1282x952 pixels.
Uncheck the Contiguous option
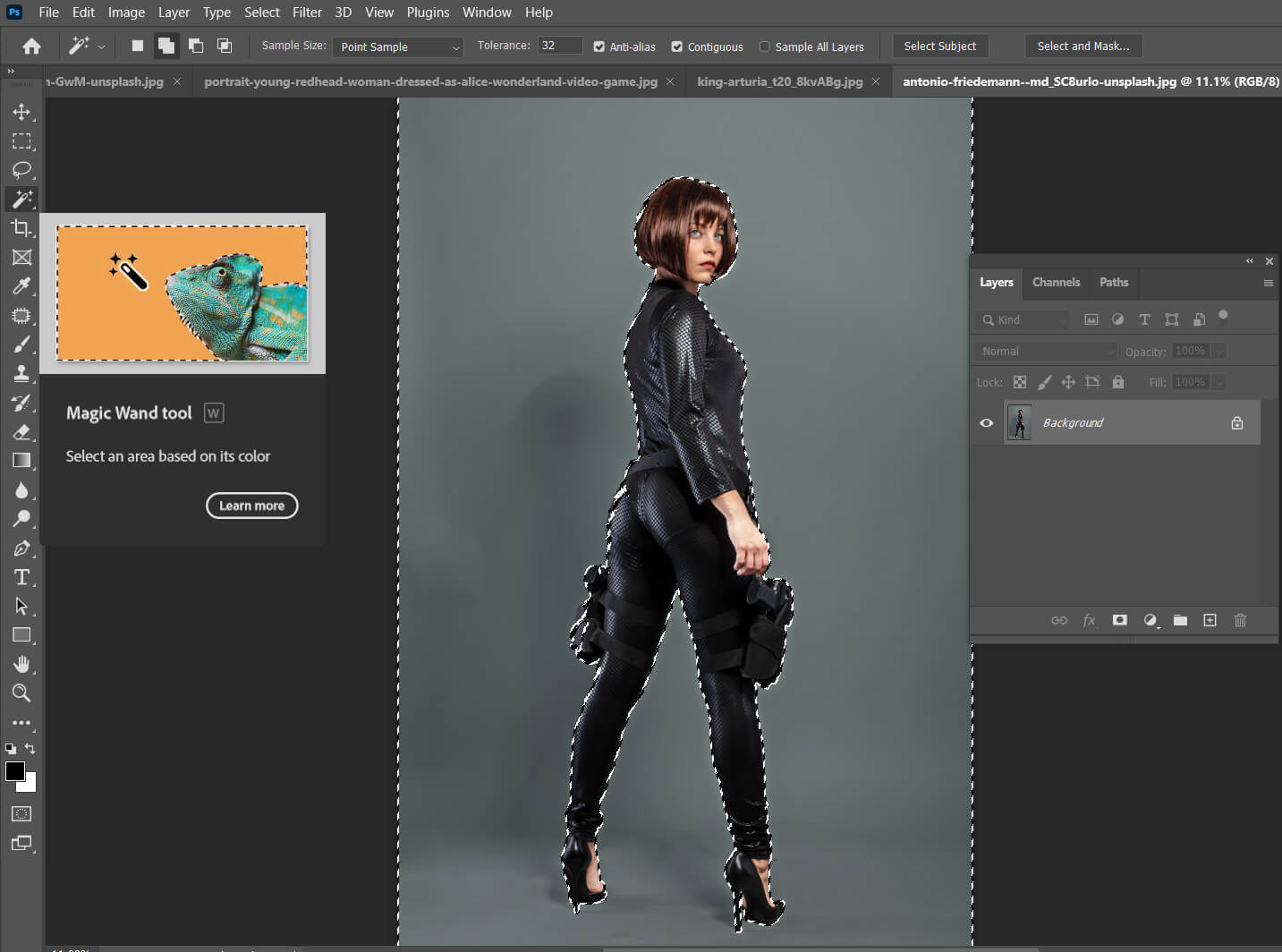point(677,47)
